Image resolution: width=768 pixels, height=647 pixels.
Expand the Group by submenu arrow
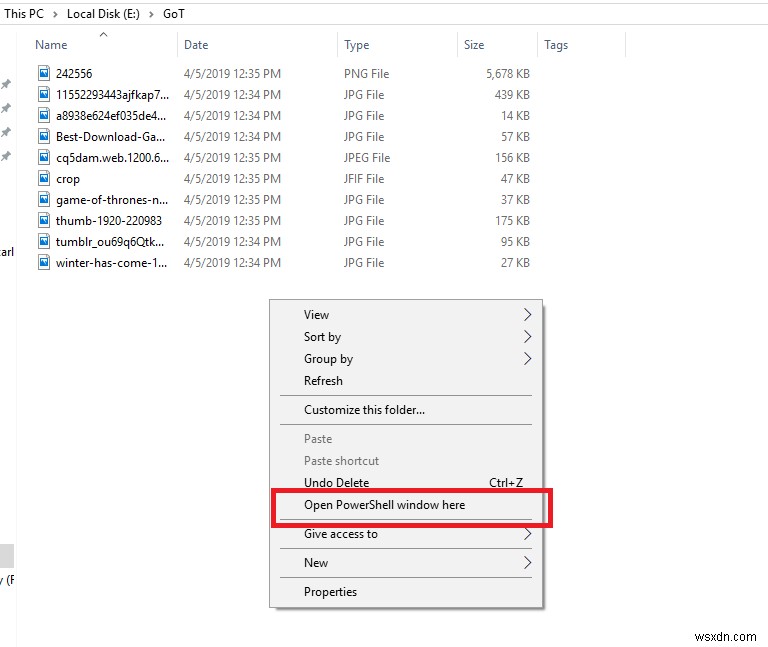[527, 359]
